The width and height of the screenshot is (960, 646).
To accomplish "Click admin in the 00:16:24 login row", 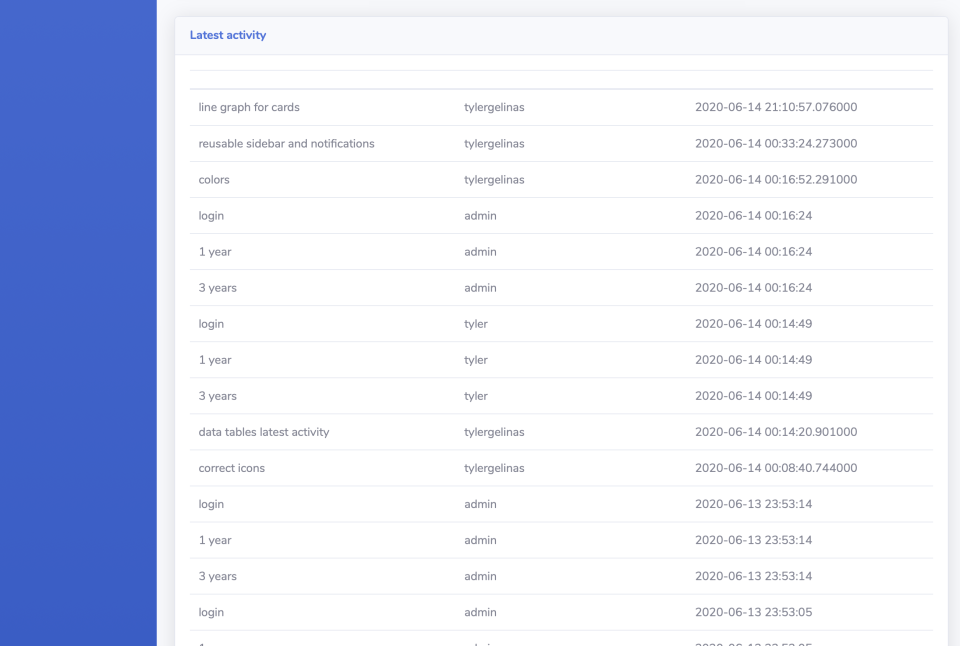I will tap(480, 216).
